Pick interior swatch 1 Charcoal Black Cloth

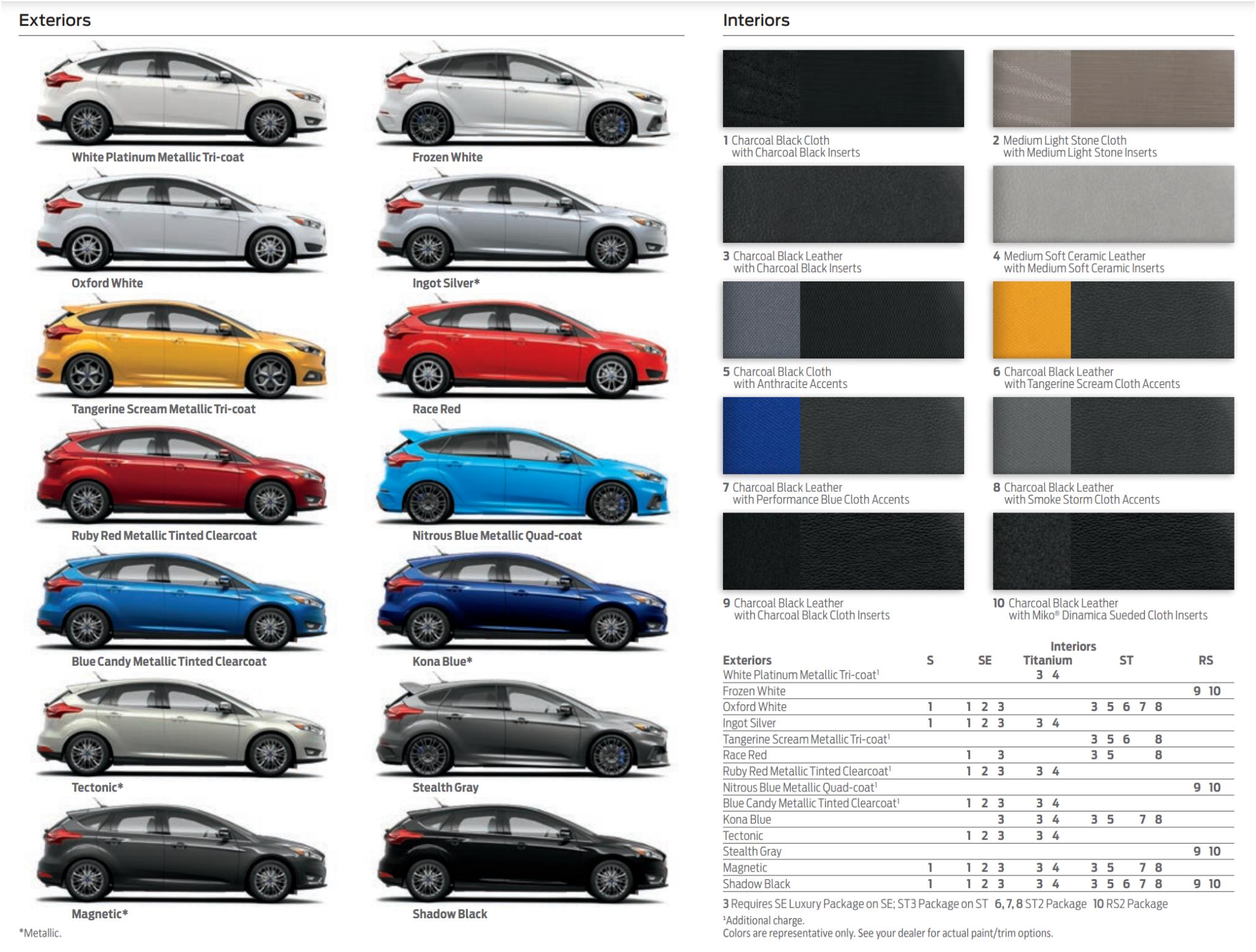coord(843,88)
